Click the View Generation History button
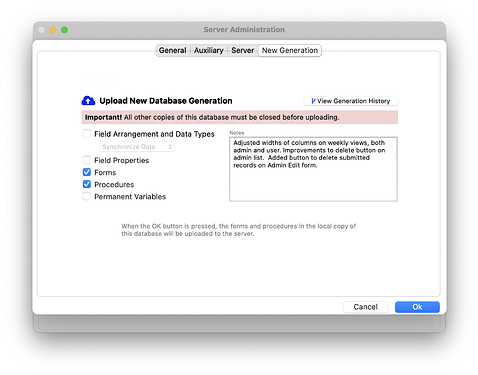Image resolution: width=478 pixels, height=375 pixels. point(351,101)
